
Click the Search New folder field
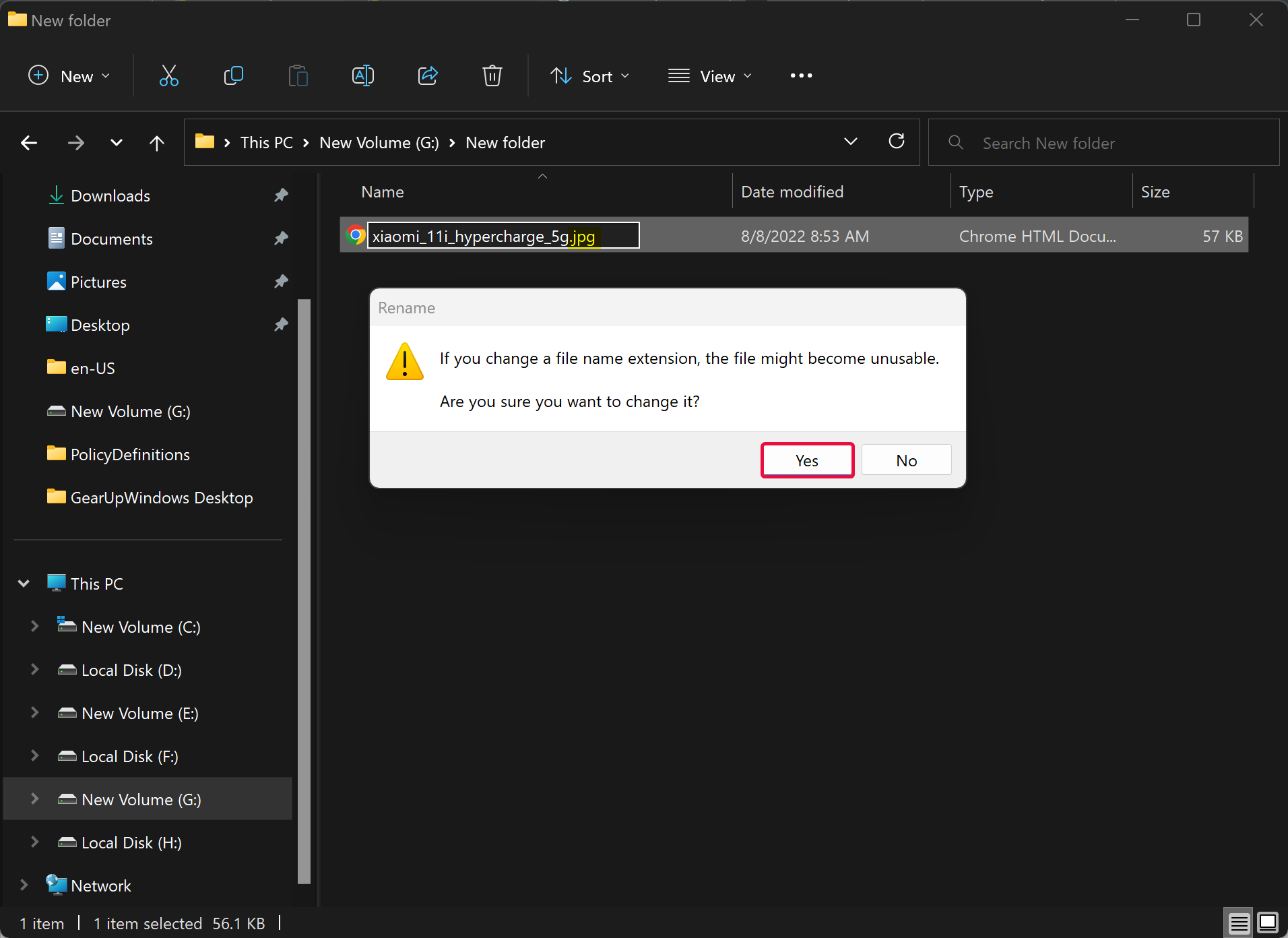(x=1103, y=142)
